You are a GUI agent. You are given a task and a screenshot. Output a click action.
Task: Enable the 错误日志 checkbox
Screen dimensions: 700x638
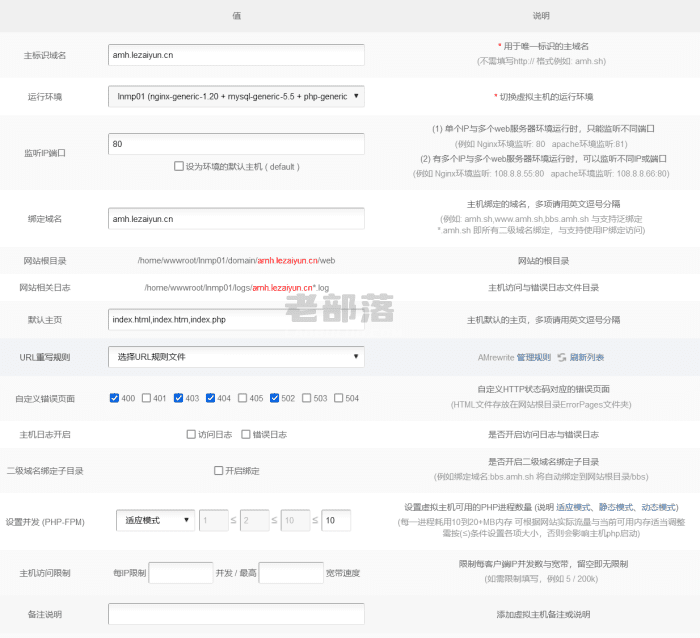[x=246, y=434]
